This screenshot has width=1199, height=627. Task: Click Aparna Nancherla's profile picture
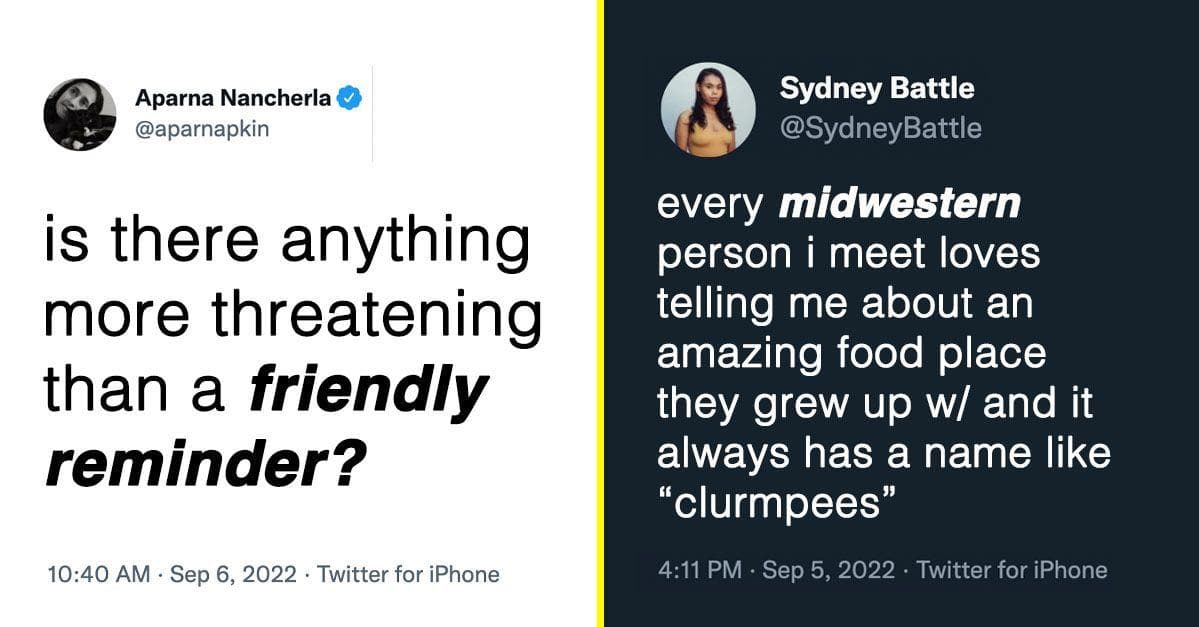pos(80,114)
